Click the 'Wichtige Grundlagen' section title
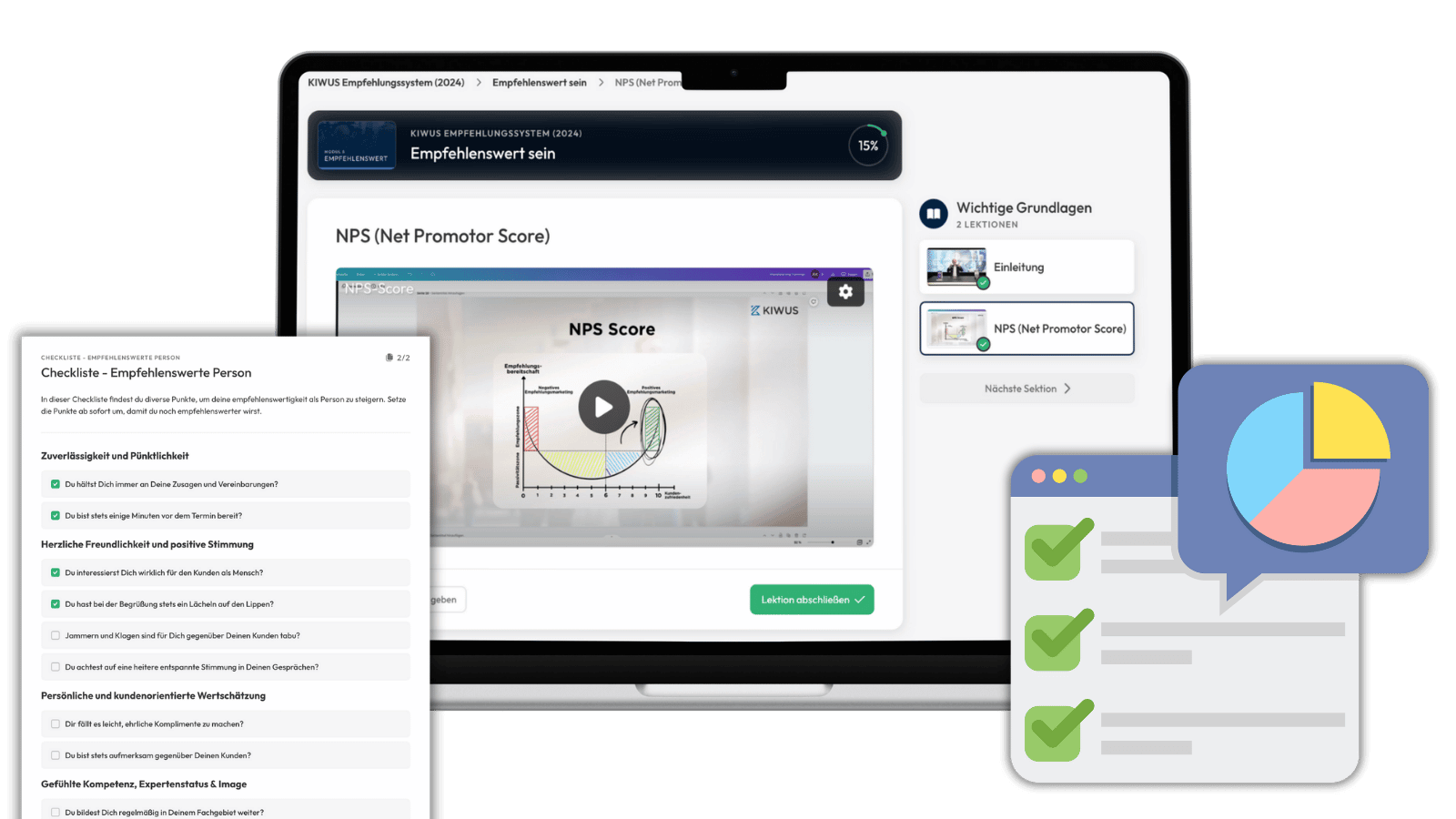Screen dimensions: 1456x819 point(1024,207)
